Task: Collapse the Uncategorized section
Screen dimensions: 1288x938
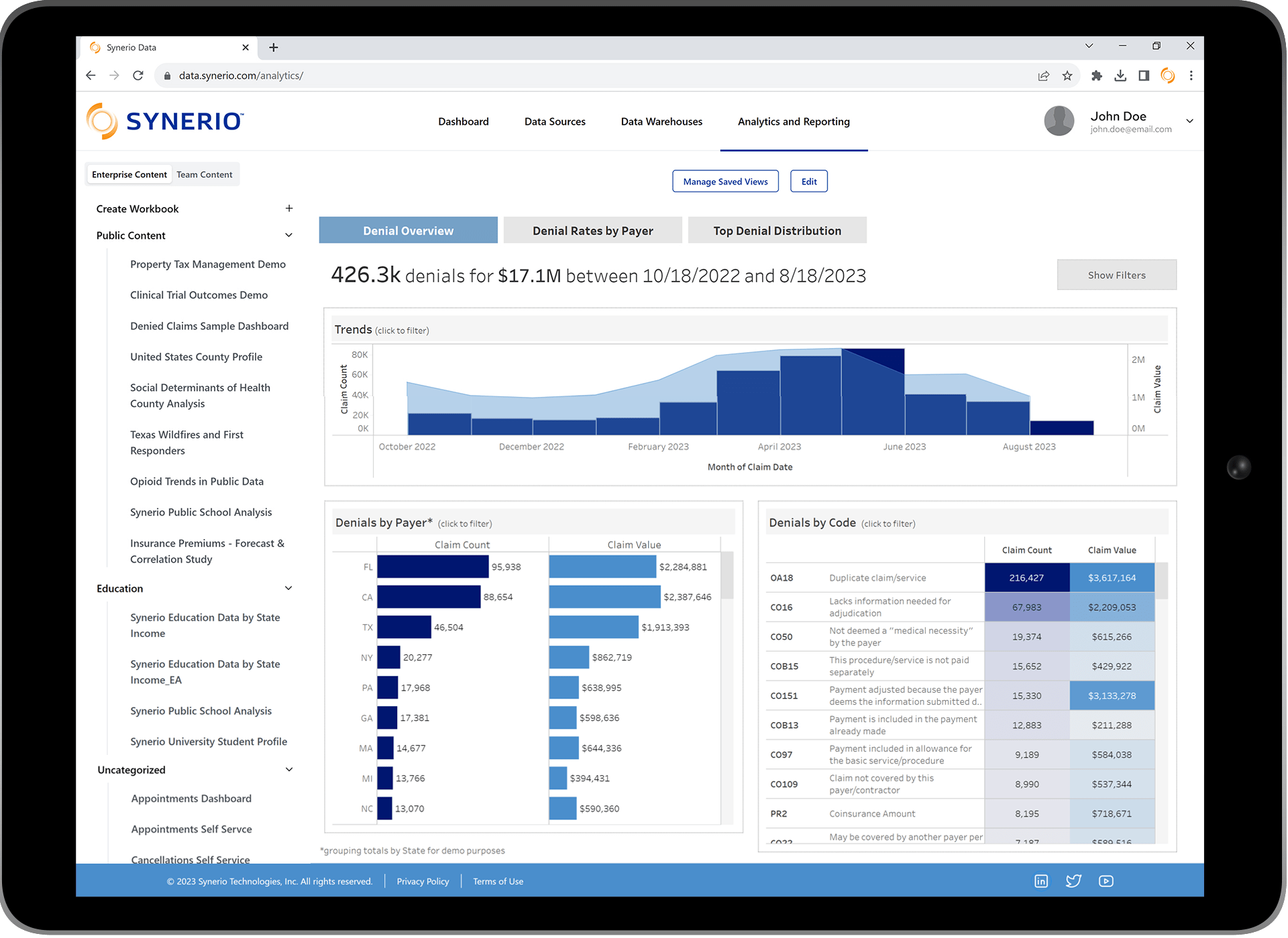Action: (x=289, y=770)
